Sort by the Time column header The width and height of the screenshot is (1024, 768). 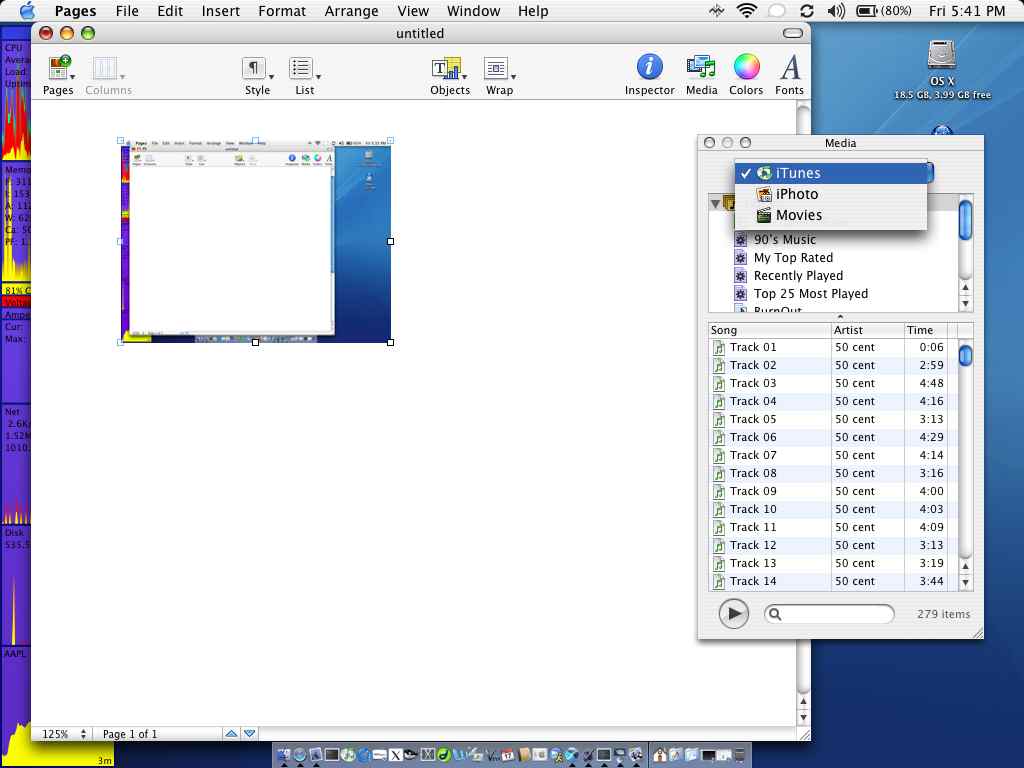925,330
